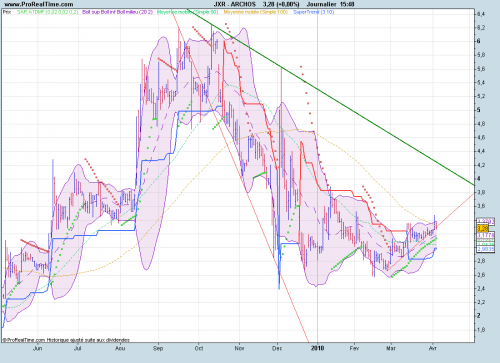
Task: Click the Avr date axis label
Action: [x=433, y=348]
